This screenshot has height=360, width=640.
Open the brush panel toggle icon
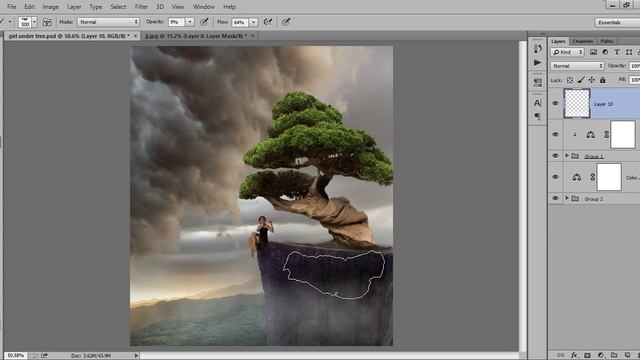point(47,22)
